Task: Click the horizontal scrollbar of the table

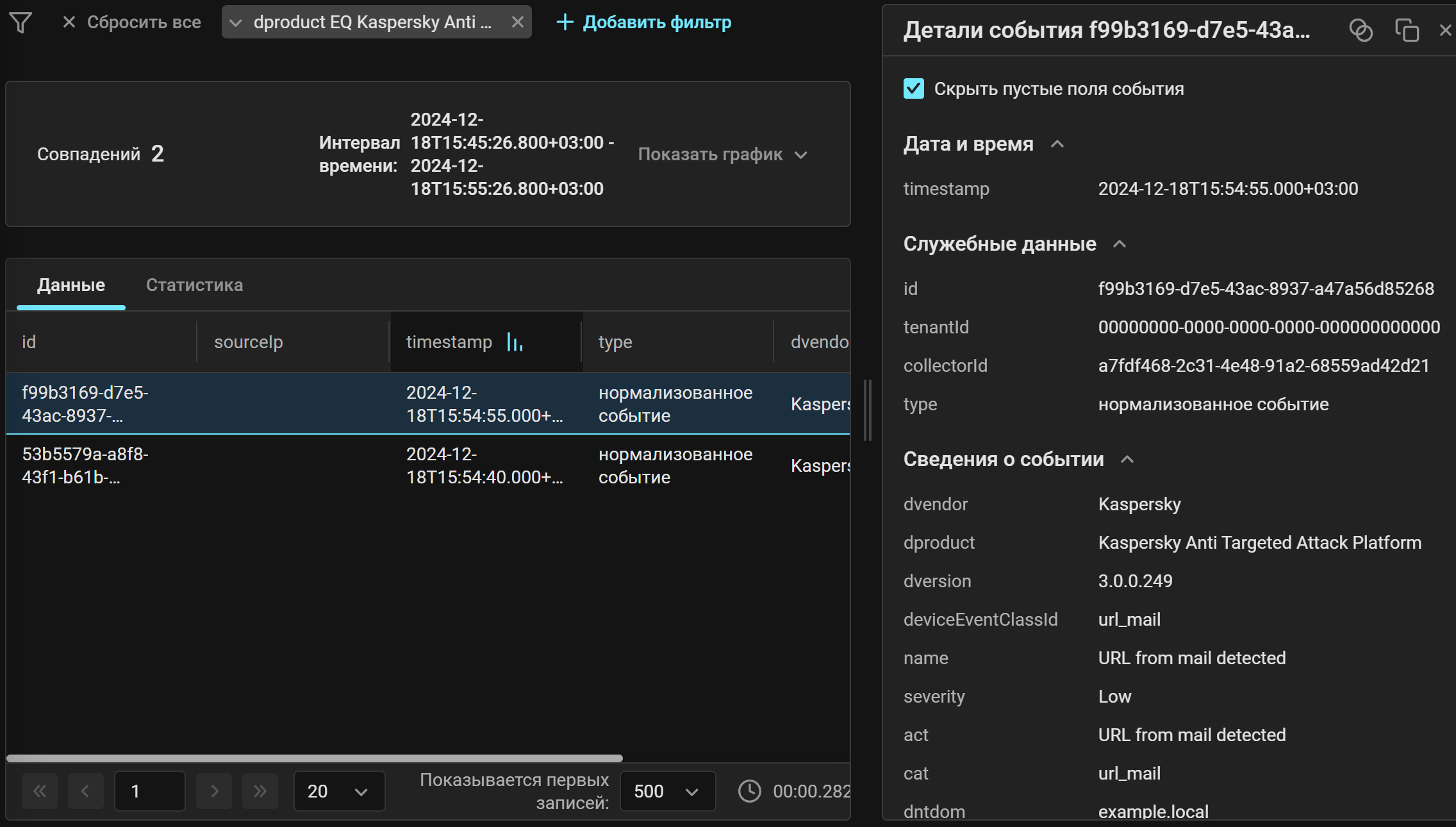Action: [314, 758]
